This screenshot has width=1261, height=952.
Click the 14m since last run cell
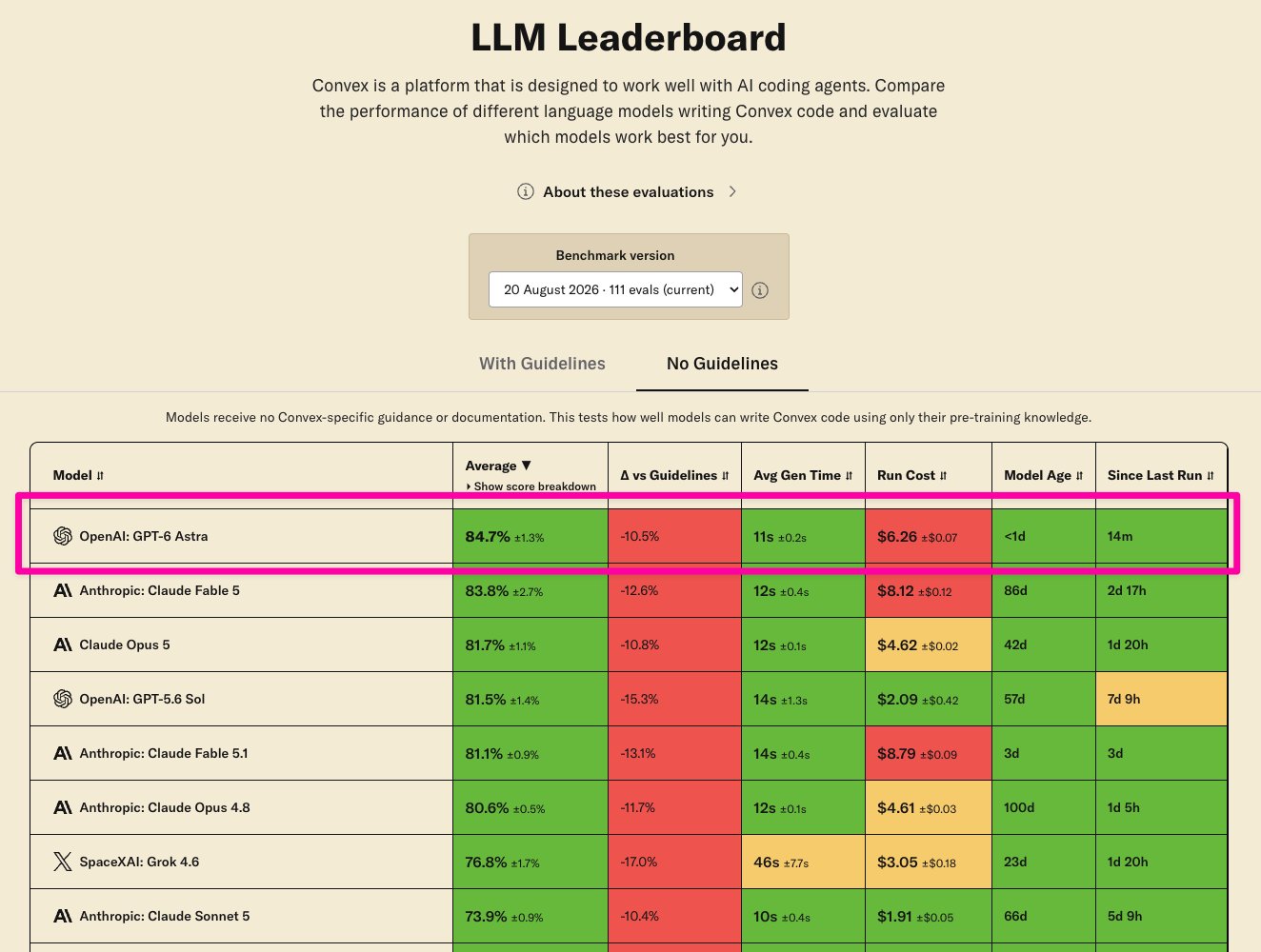1161,536
